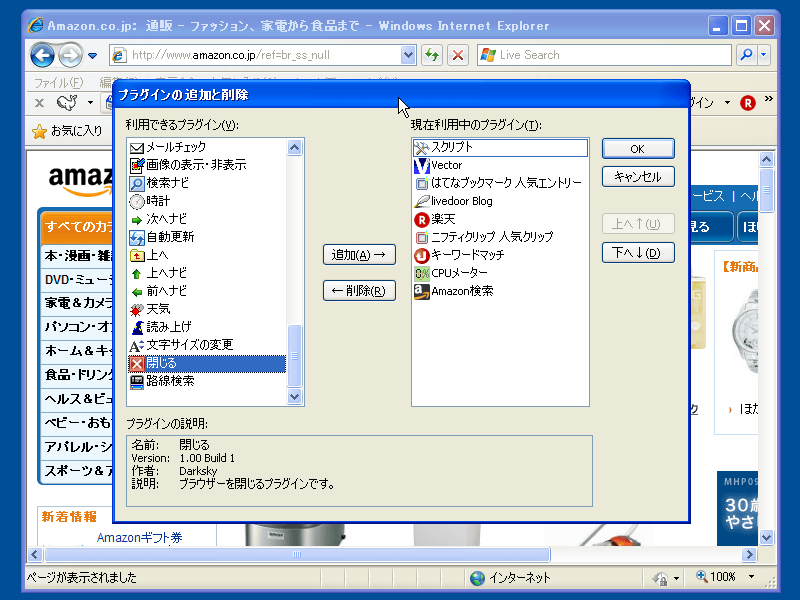The height and width of the screenshot is (600, 800).
Task: Click the 上へ folder icon
Action: coord(137,256)
